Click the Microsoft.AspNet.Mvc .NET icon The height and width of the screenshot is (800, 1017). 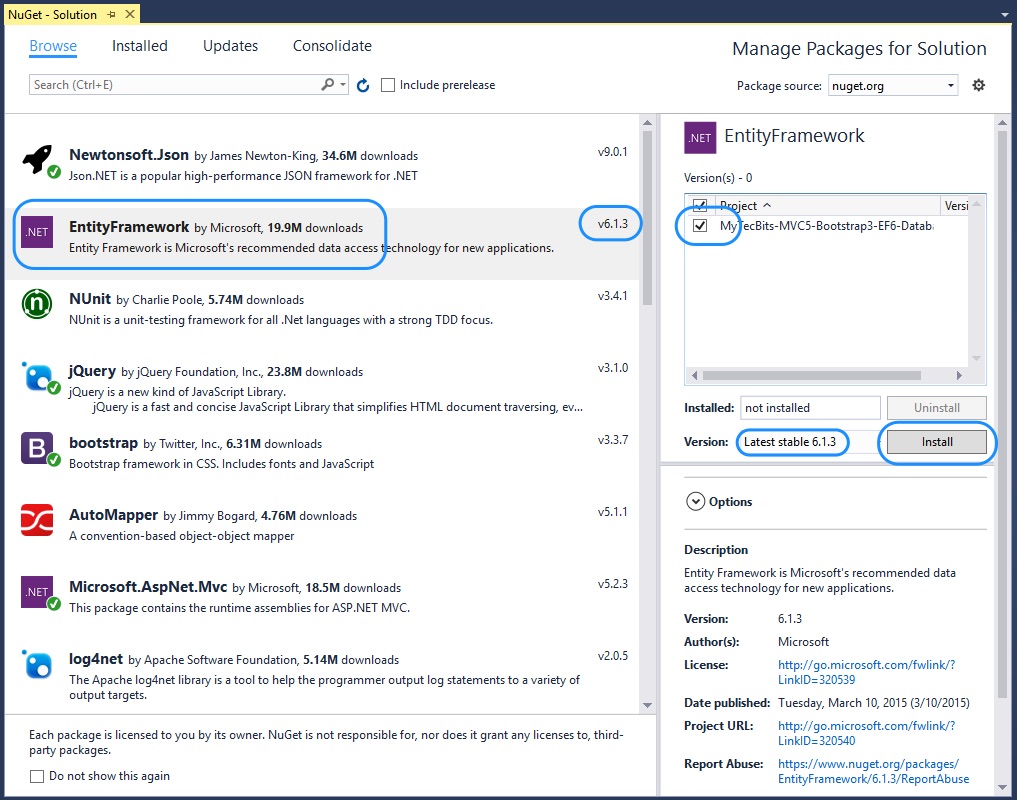pos(40,593)
